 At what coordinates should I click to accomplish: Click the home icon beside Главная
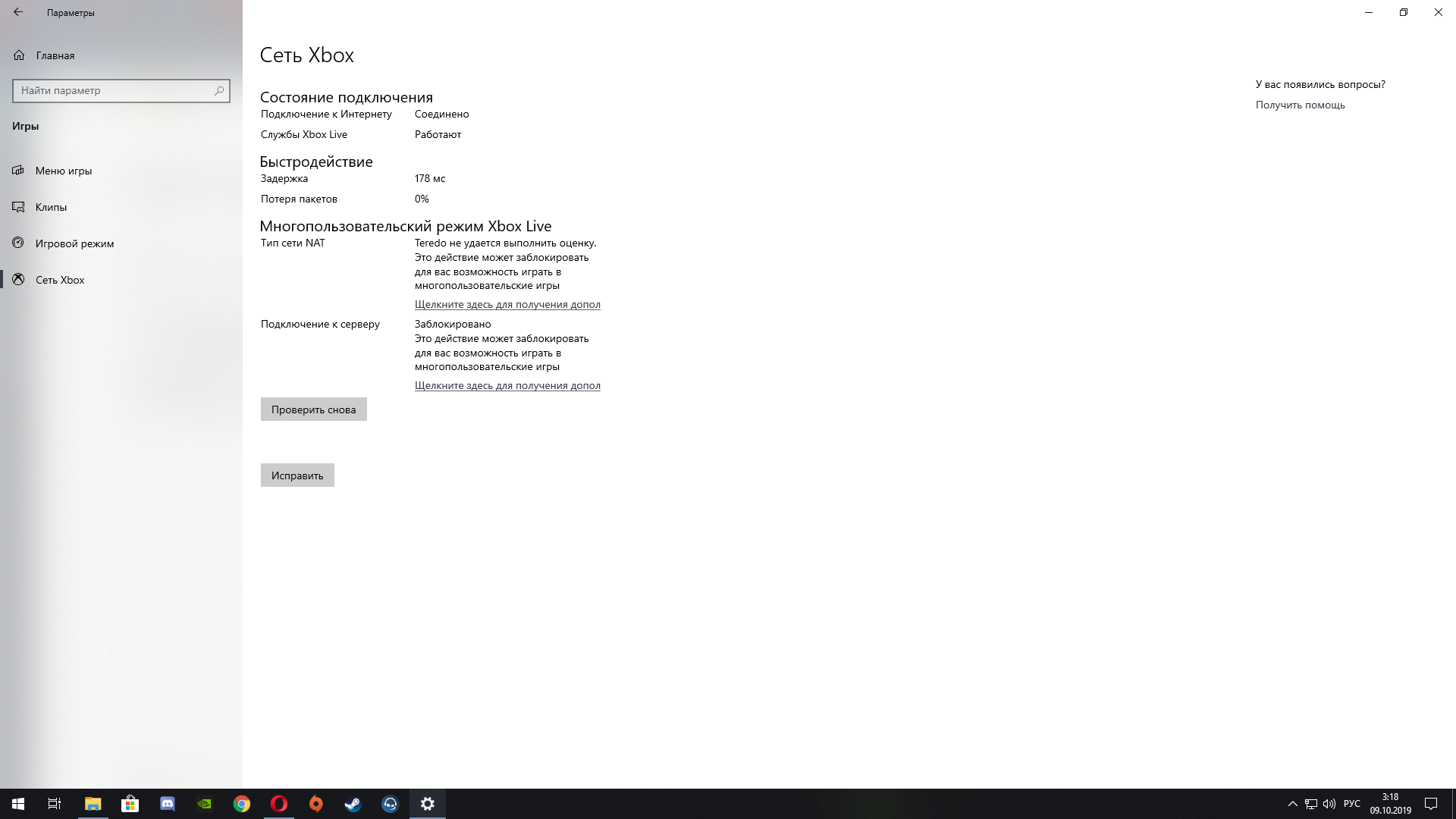[x=19, y=55]
